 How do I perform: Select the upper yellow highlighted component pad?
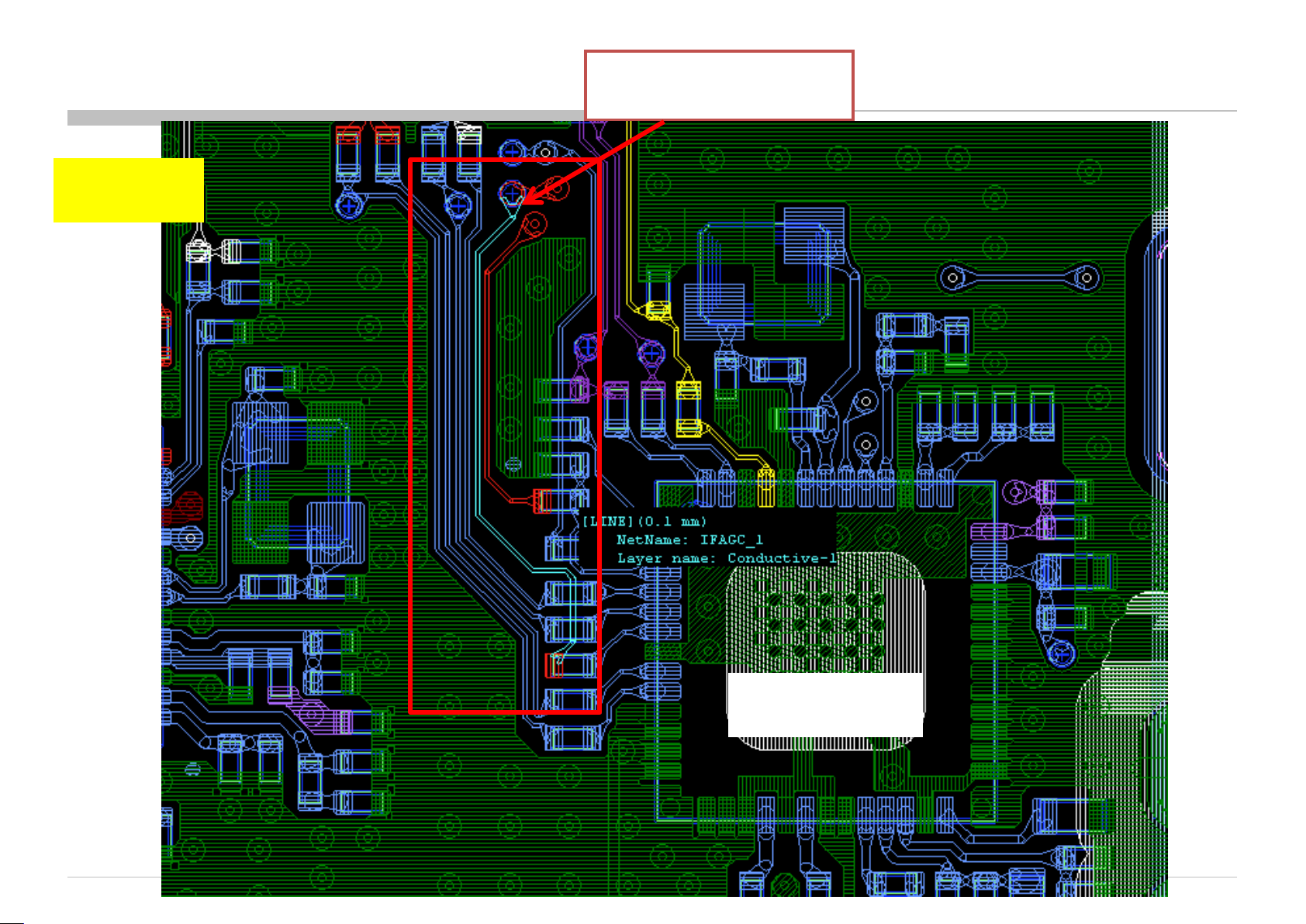[658, 311]
